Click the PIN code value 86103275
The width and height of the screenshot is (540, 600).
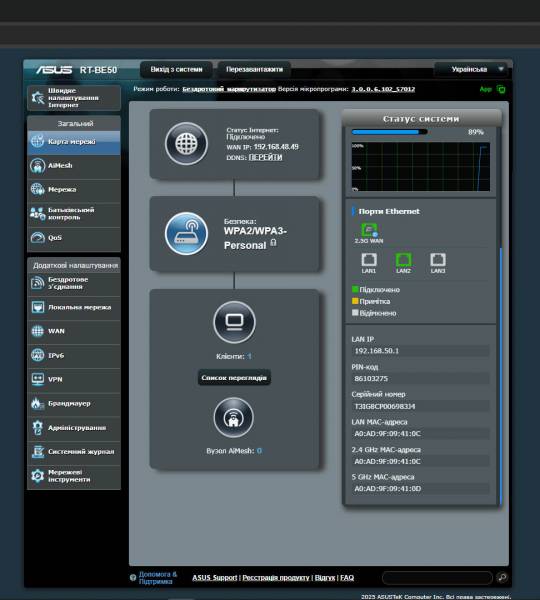(x=420, y=378)
